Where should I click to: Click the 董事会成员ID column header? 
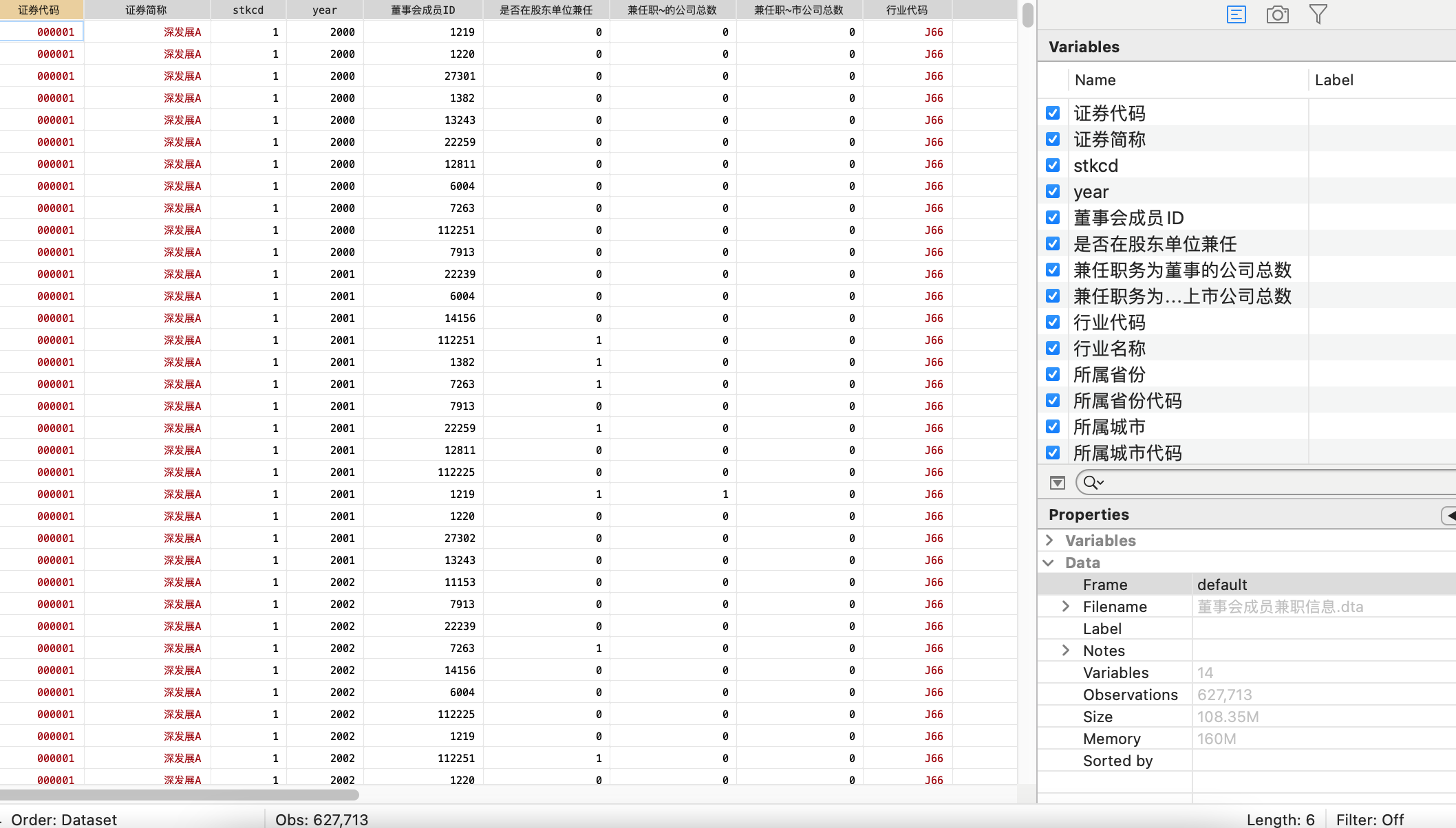[x=422, y=10]
